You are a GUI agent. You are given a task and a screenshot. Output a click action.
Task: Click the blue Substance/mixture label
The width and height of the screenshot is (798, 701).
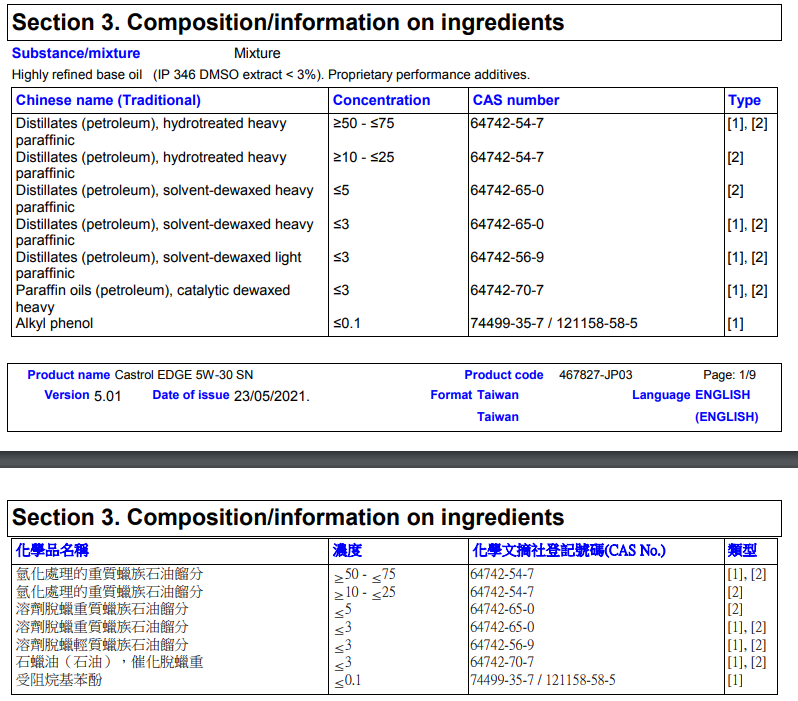(76, 53)
